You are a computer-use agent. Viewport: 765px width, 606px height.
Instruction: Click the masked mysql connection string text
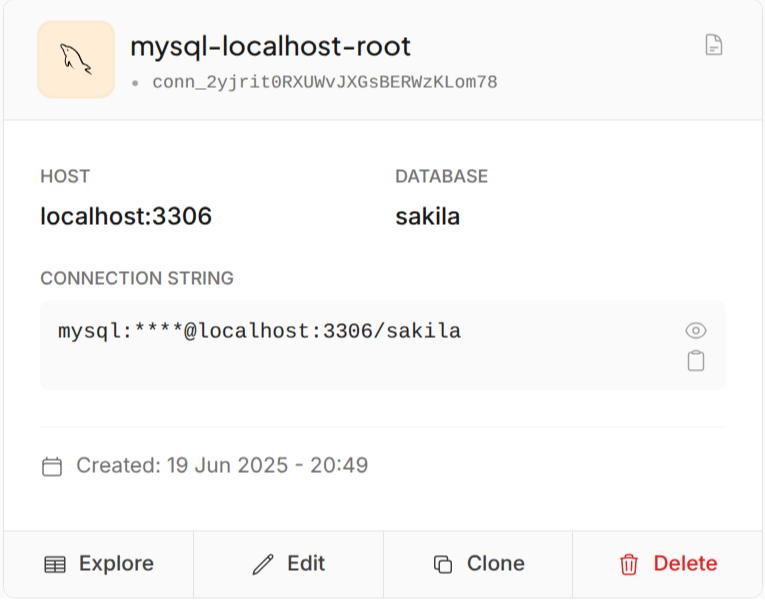pos(260,331)
